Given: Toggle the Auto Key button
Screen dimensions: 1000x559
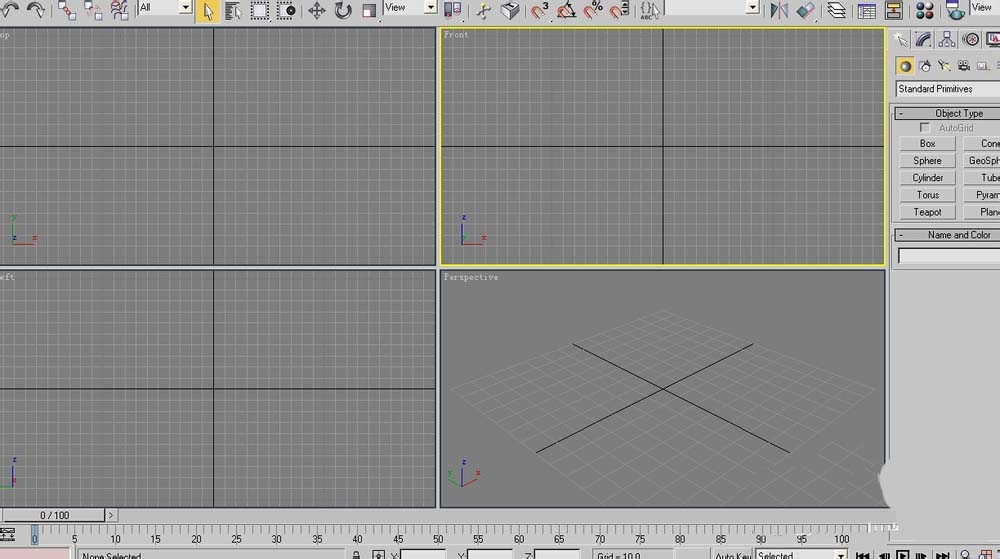Looking at the screenshot, I should [x=732, y=555].
